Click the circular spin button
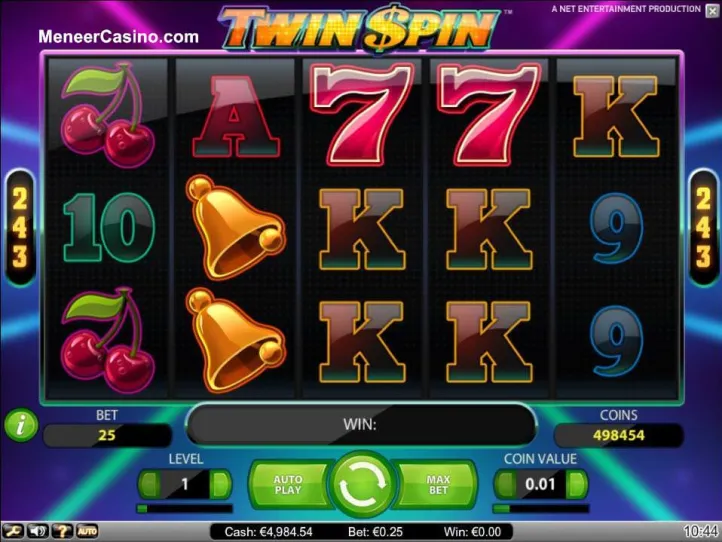The image size is (722, 542). pos(362,484)
